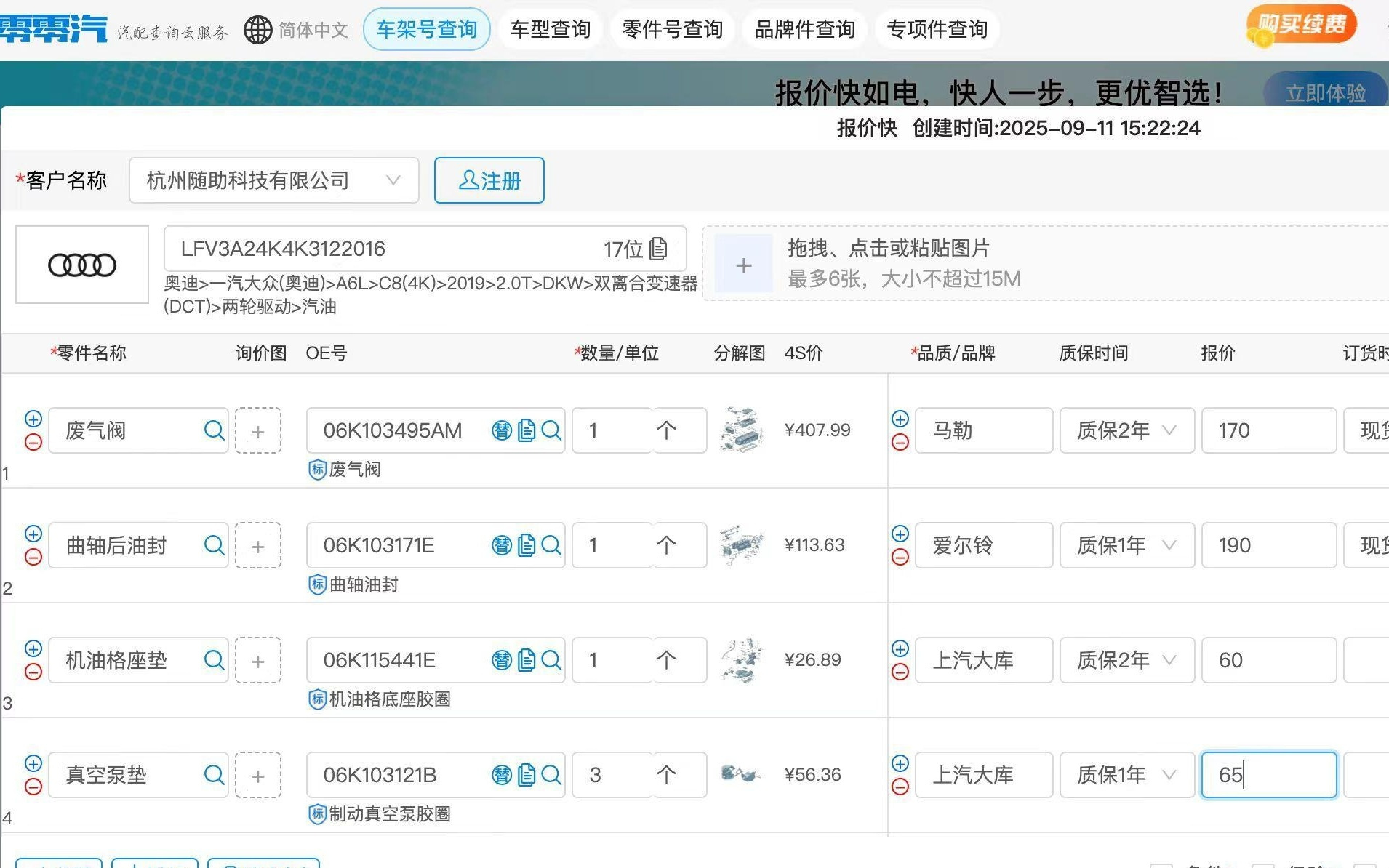Copy OE number 06K115441E
Viewport: 1389px width, 868px height.
[527, 660]
